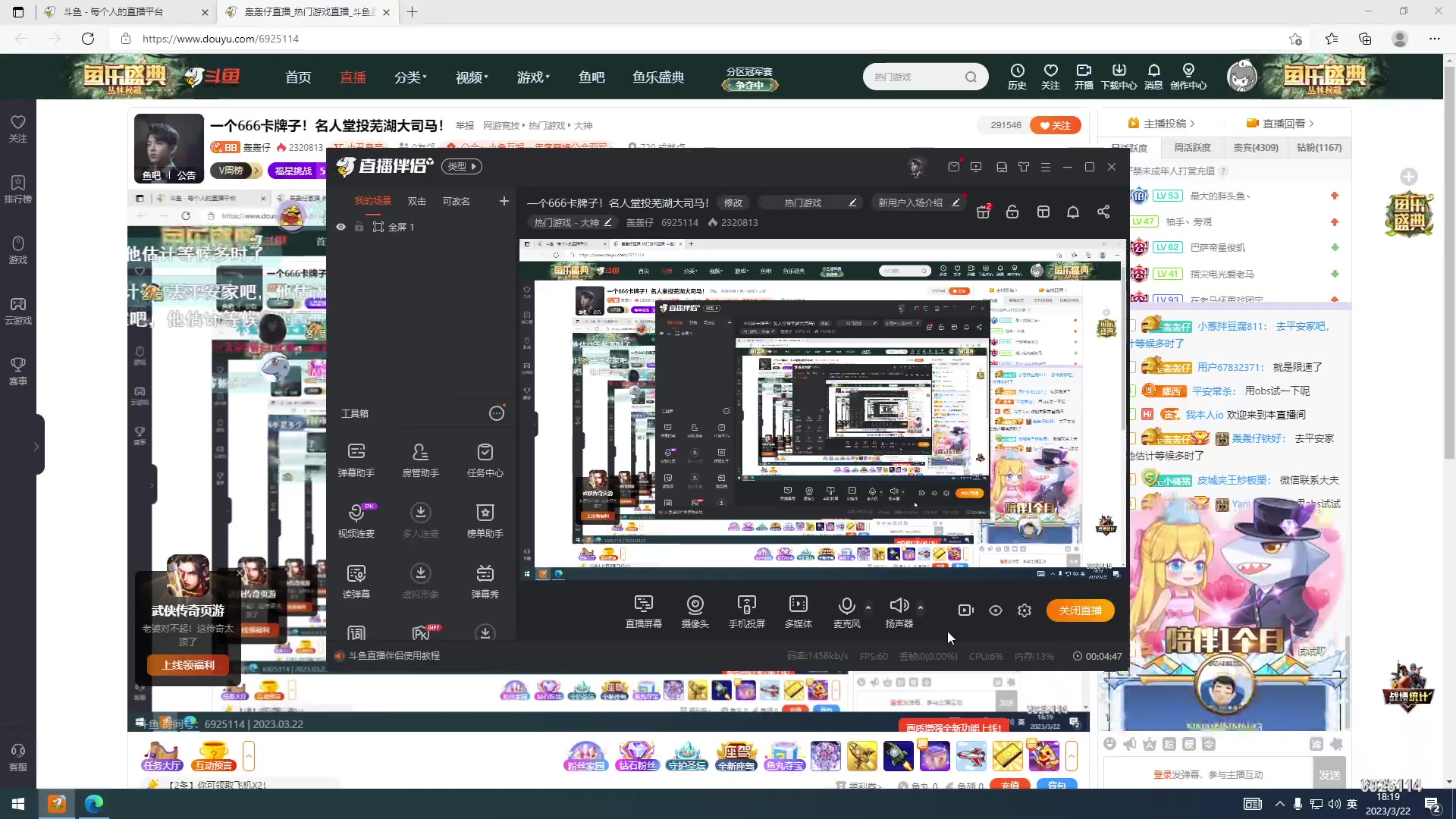Open the notification bell in 直播伴侣
The image size is (1456, 819).
[1073, 212]
